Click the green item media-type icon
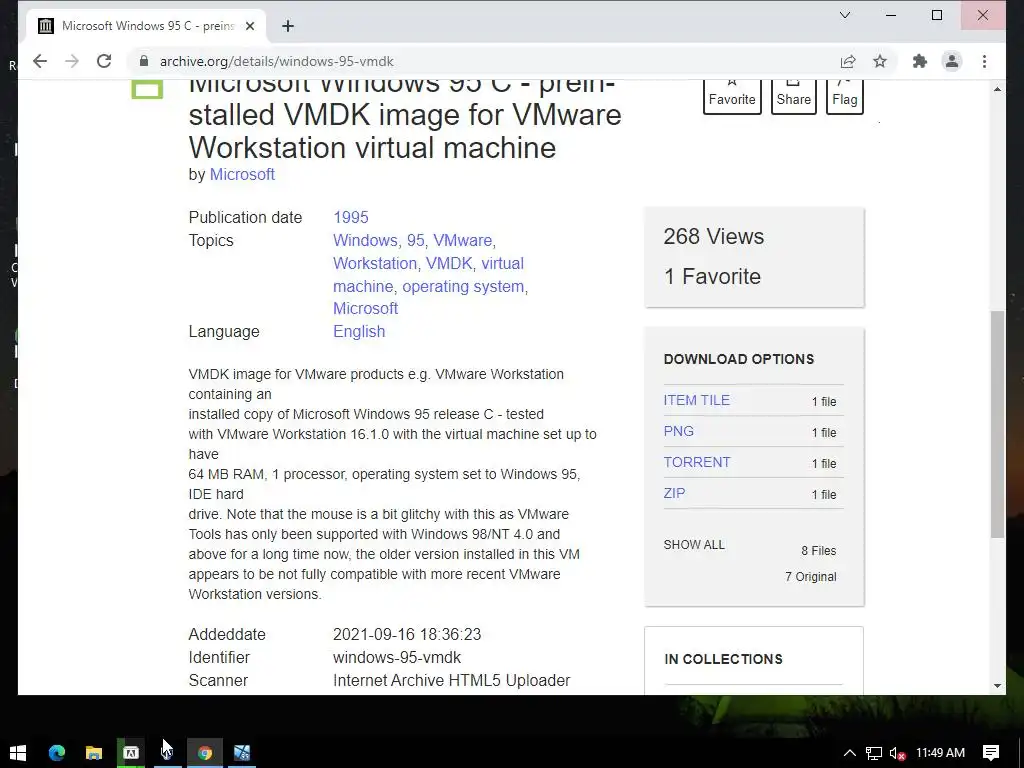 [147, 89]
